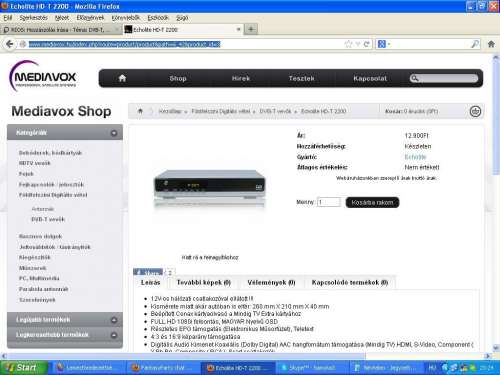Go to home via navbar house icon
This screenshot has height=375, width=500.
122,78
